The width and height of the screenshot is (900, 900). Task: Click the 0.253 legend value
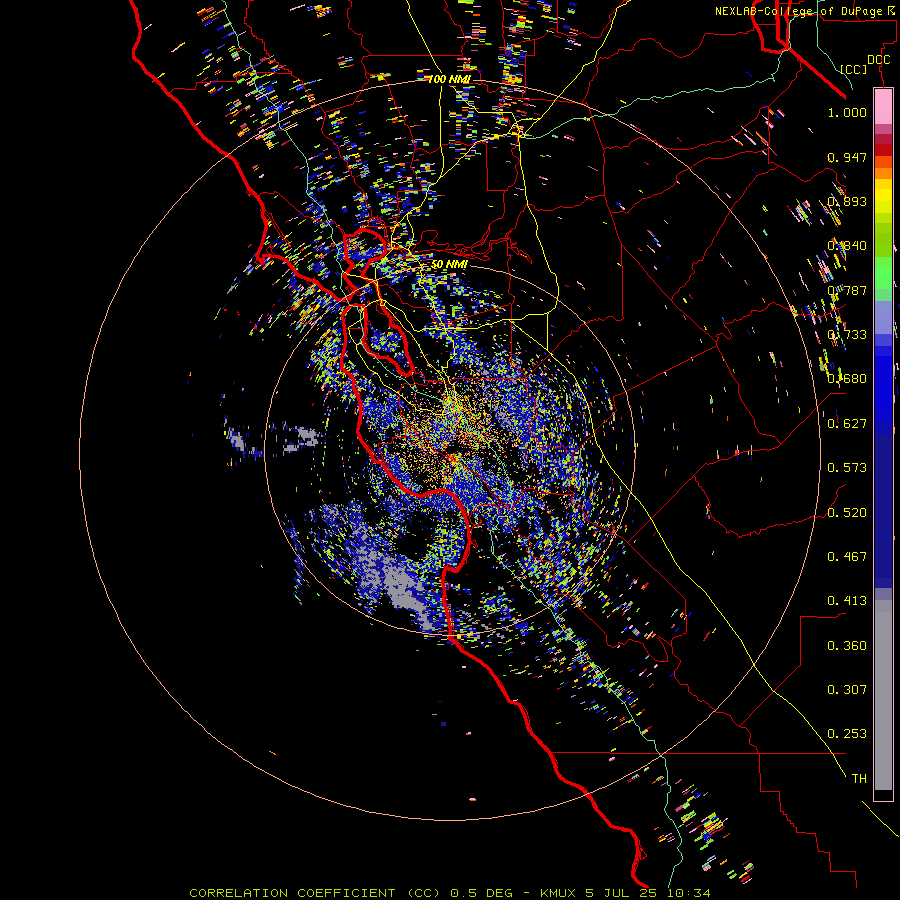click(847, 734)
